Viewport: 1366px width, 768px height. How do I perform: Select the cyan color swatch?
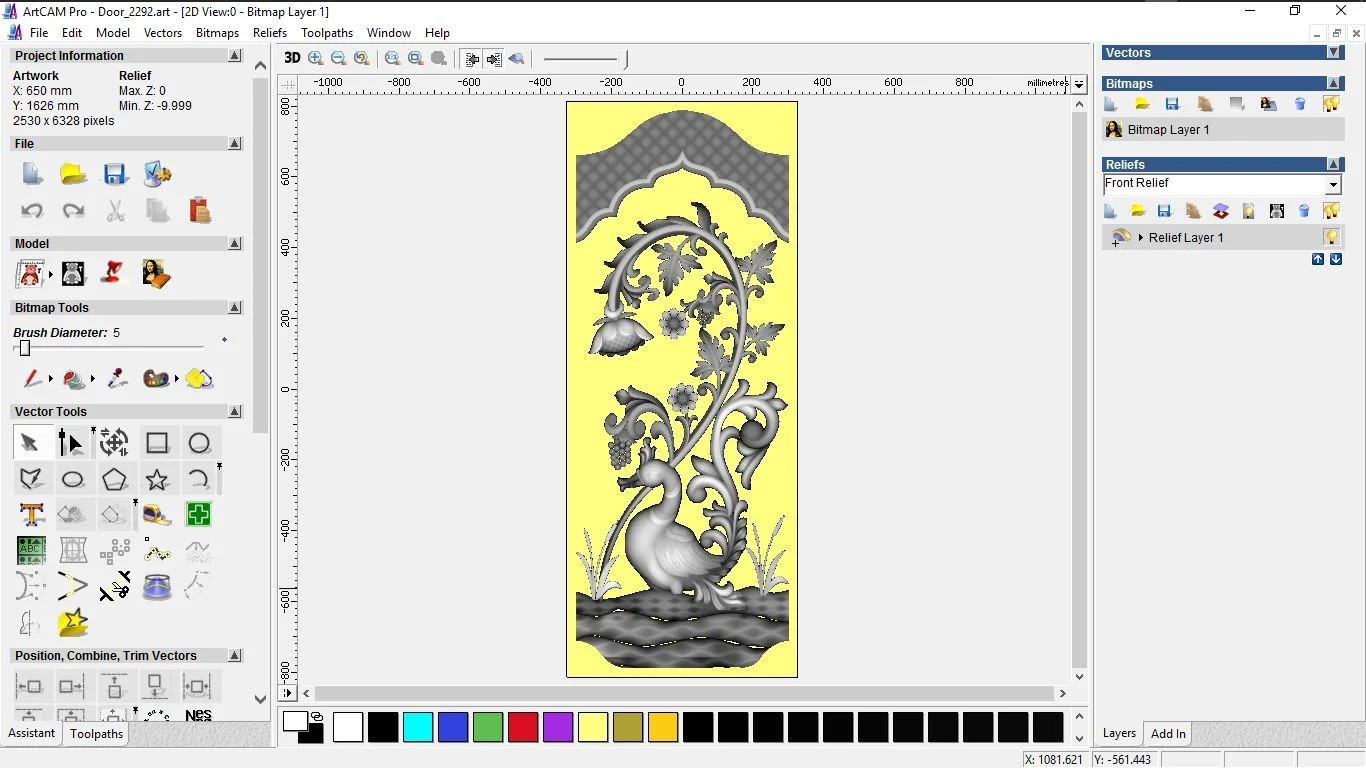pyautogui.click(x=418, y=727)
